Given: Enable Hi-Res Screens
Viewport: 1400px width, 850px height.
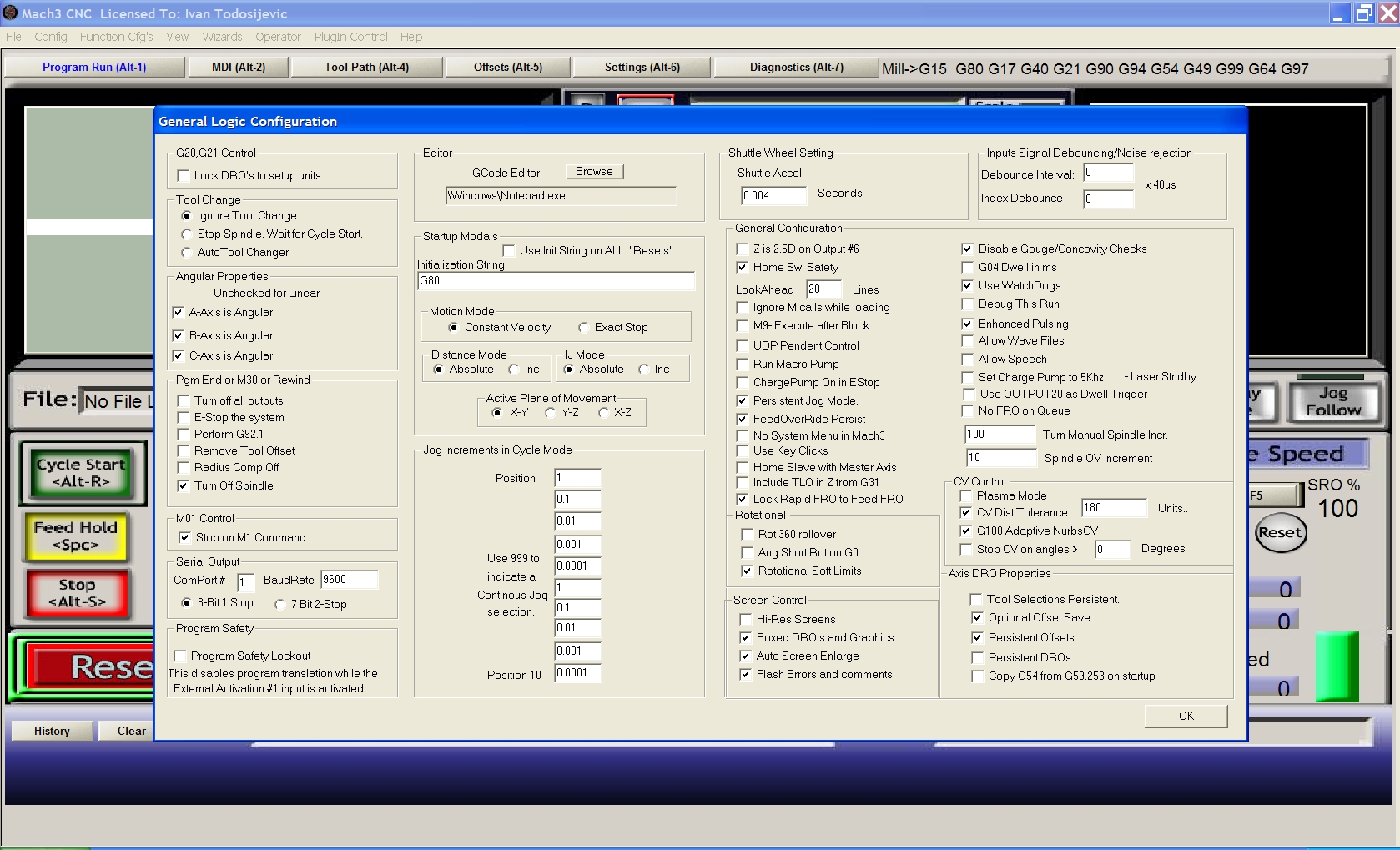Looking at the screenshot, I should [x=746, y=620].
